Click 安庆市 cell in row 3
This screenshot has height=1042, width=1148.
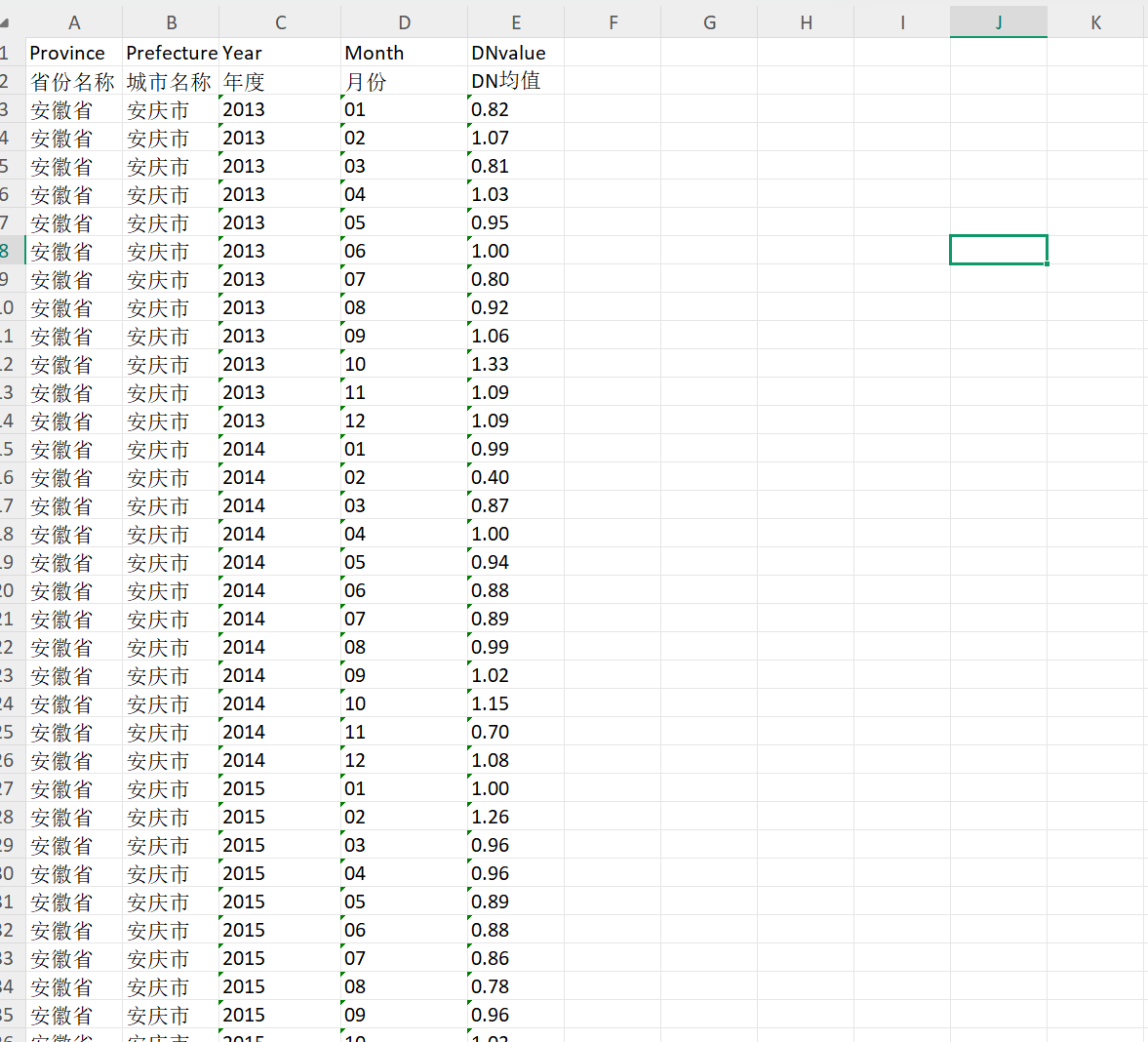[x=171, y=110]
